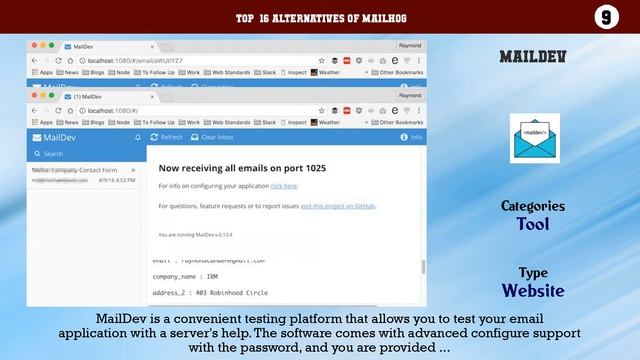Click the vertical scrollbar in email pane
The image size is (640, 360).
423,267
